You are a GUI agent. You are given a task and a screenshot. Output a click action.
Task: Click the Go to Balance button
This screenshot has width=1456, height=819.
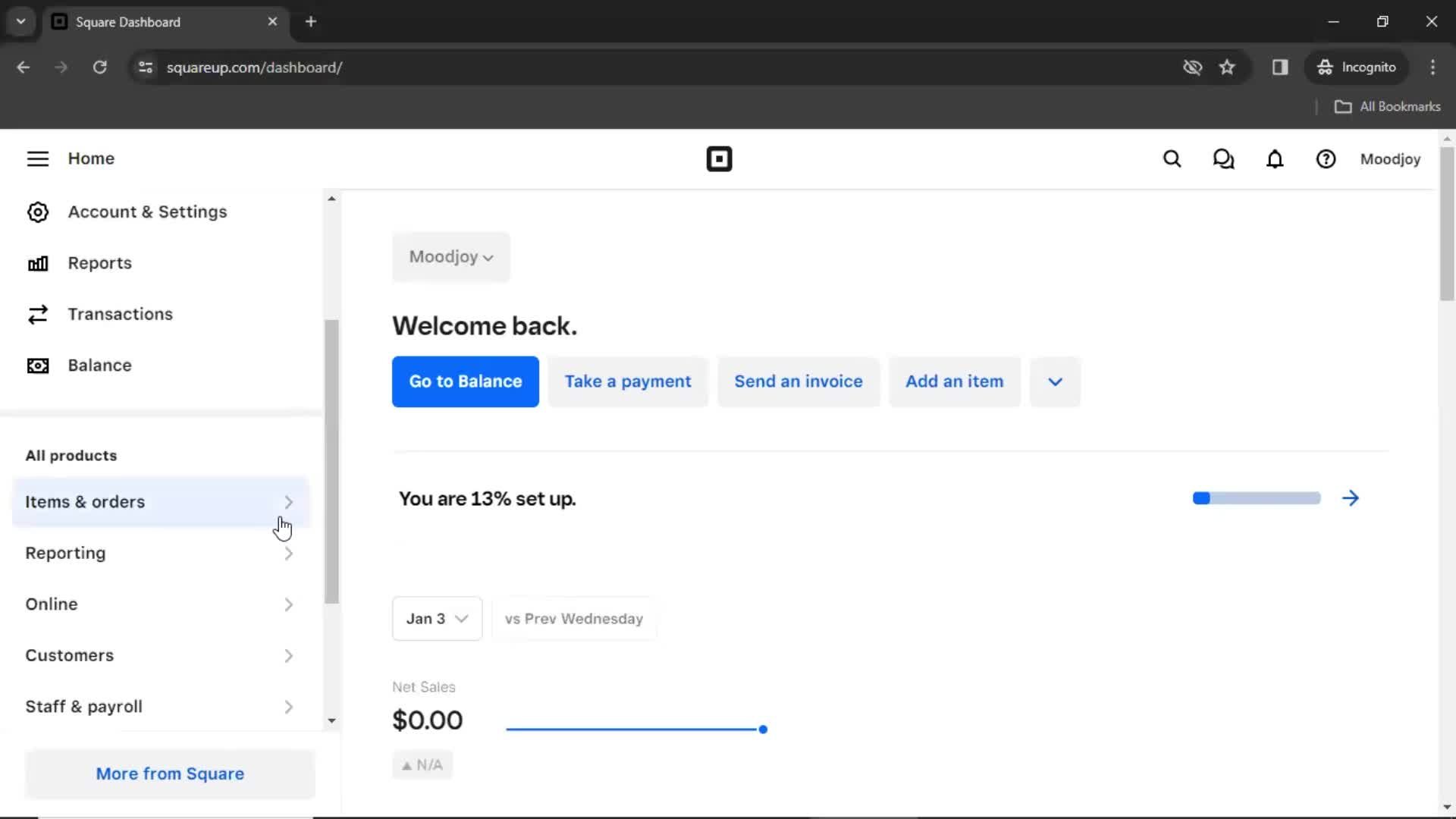coord(465,381)
